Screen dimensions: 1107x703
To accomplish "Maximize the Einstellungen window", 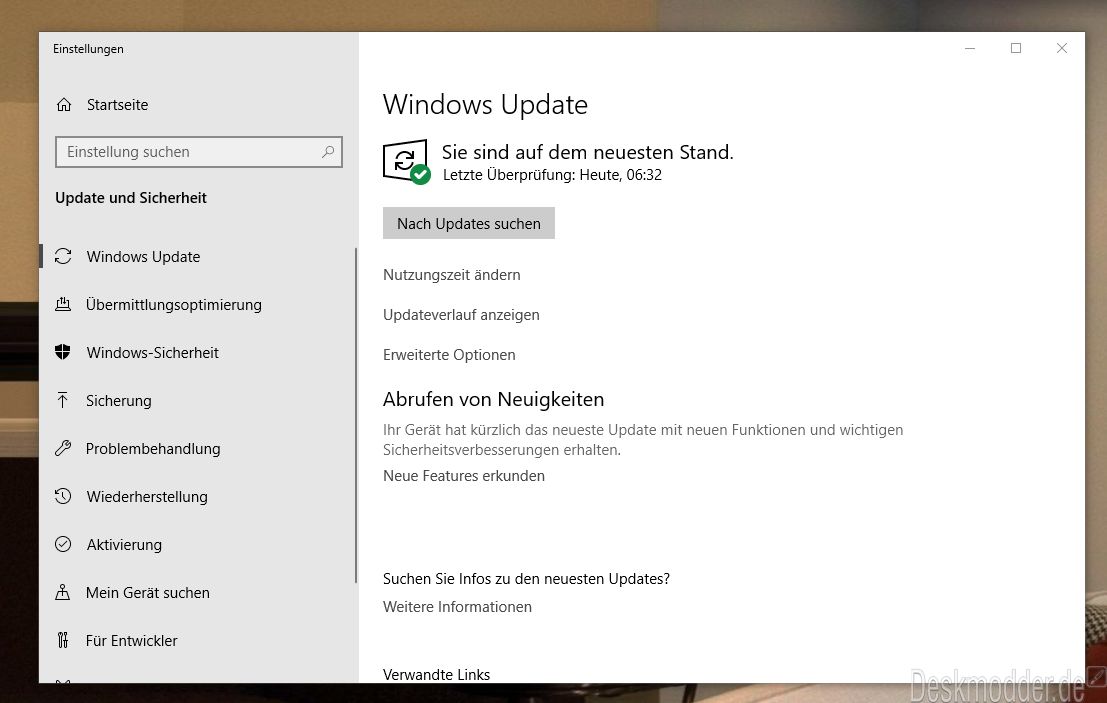I will [x=1016, y=48].
